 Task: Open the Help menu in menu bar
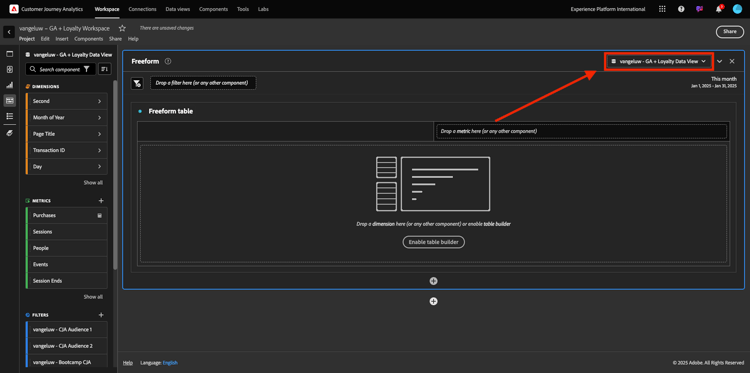(133, 39)
